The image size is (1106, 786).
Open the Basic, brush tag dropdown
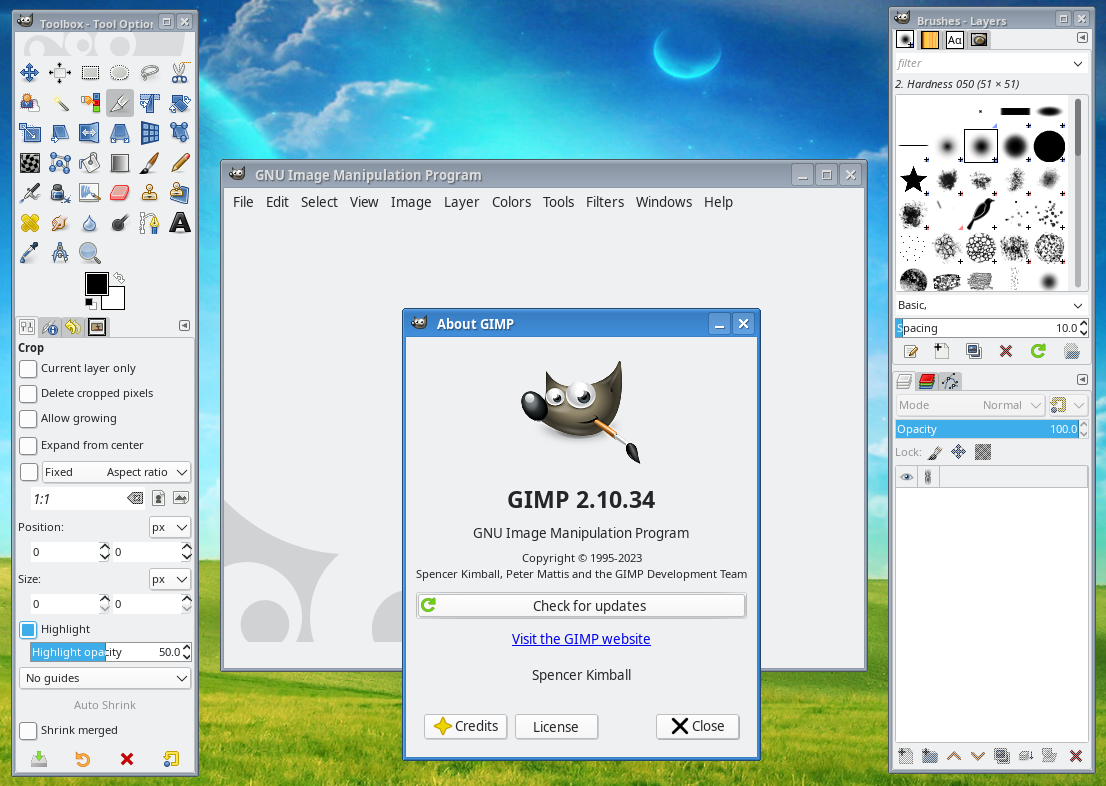click(x=990, y=305)
